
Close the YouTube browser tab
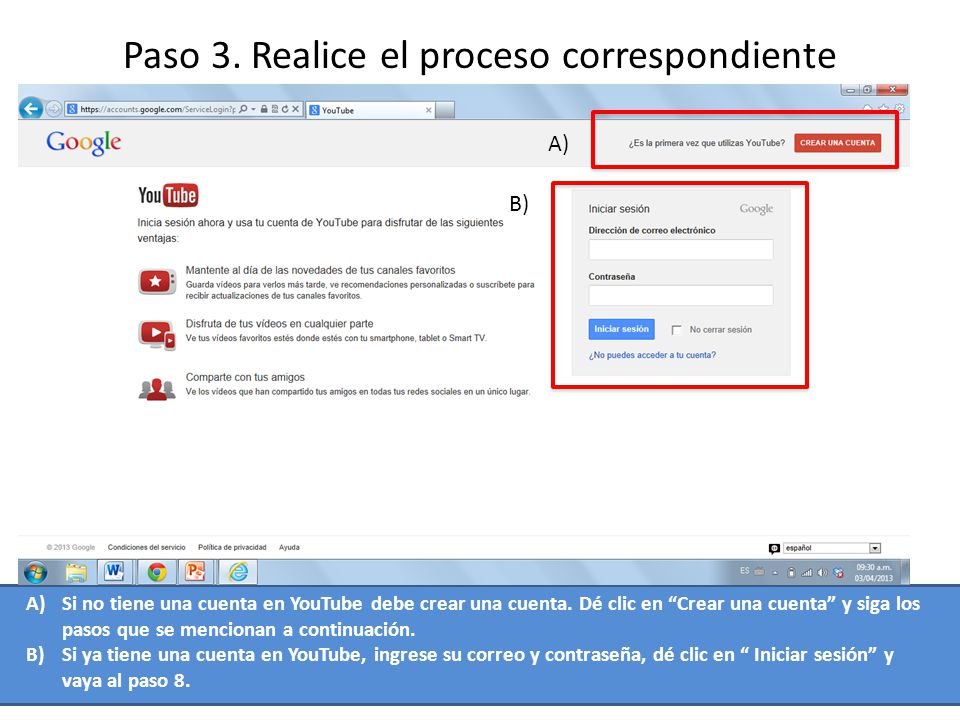point(429,110)
